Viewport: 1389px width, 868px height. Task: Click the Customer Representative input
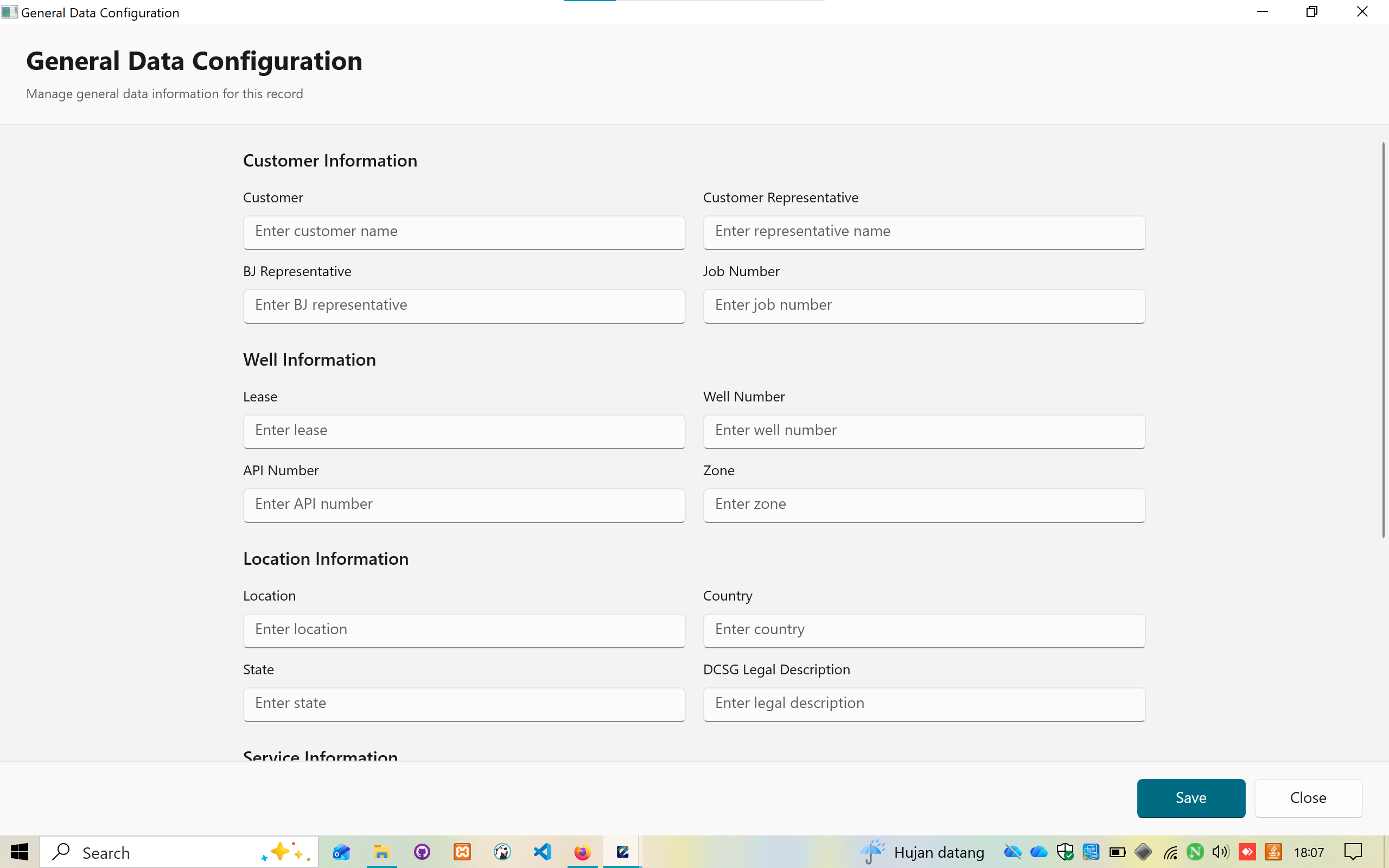point(923,232)
